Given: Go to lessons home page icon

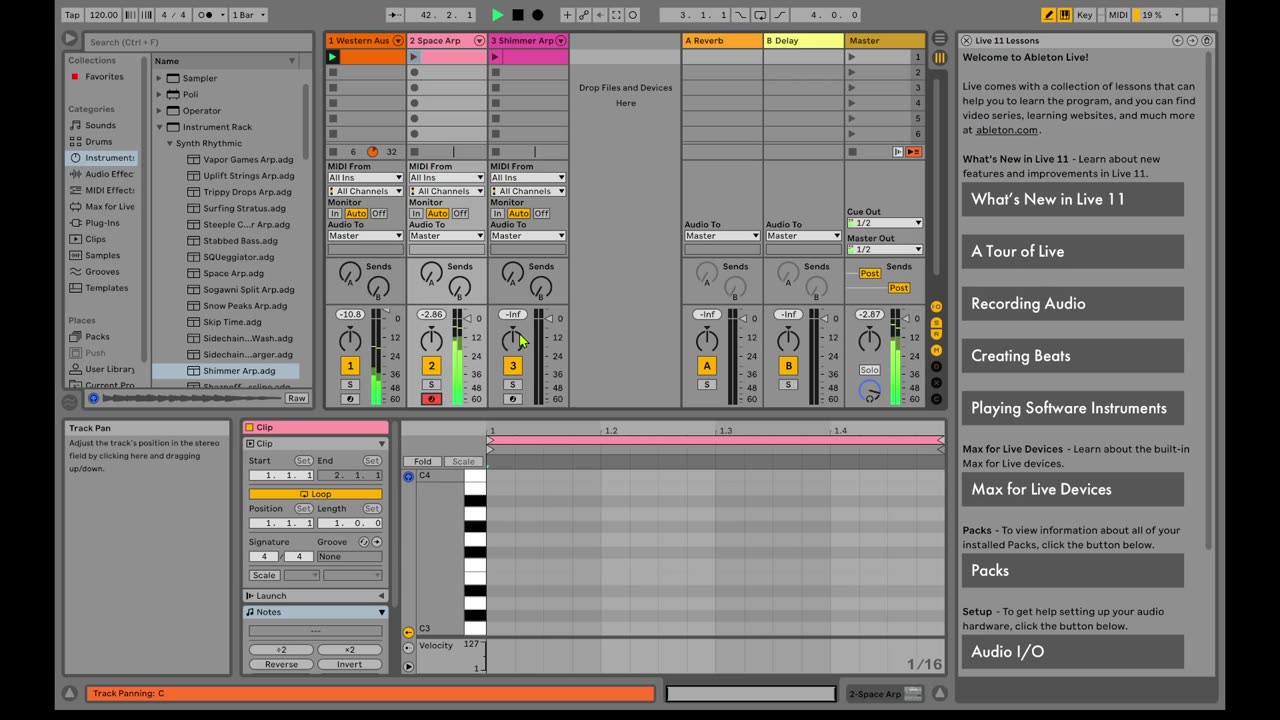Looking at the screenshot, I should 1207,41.
